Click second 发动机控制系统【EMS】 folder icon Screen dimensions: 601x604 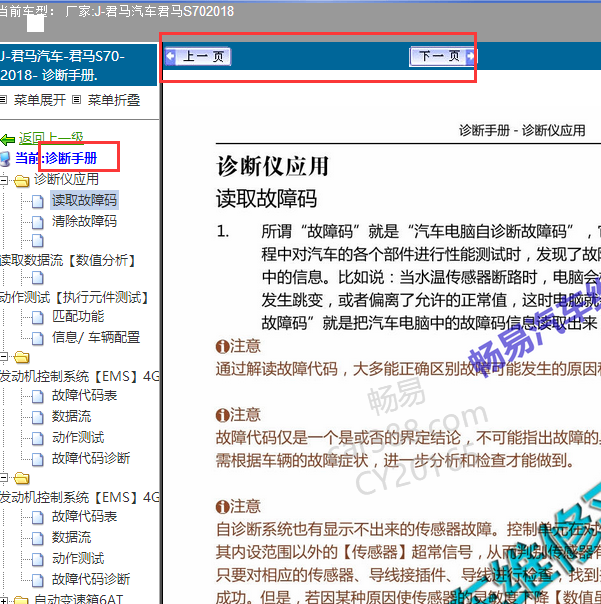point(22,478)
